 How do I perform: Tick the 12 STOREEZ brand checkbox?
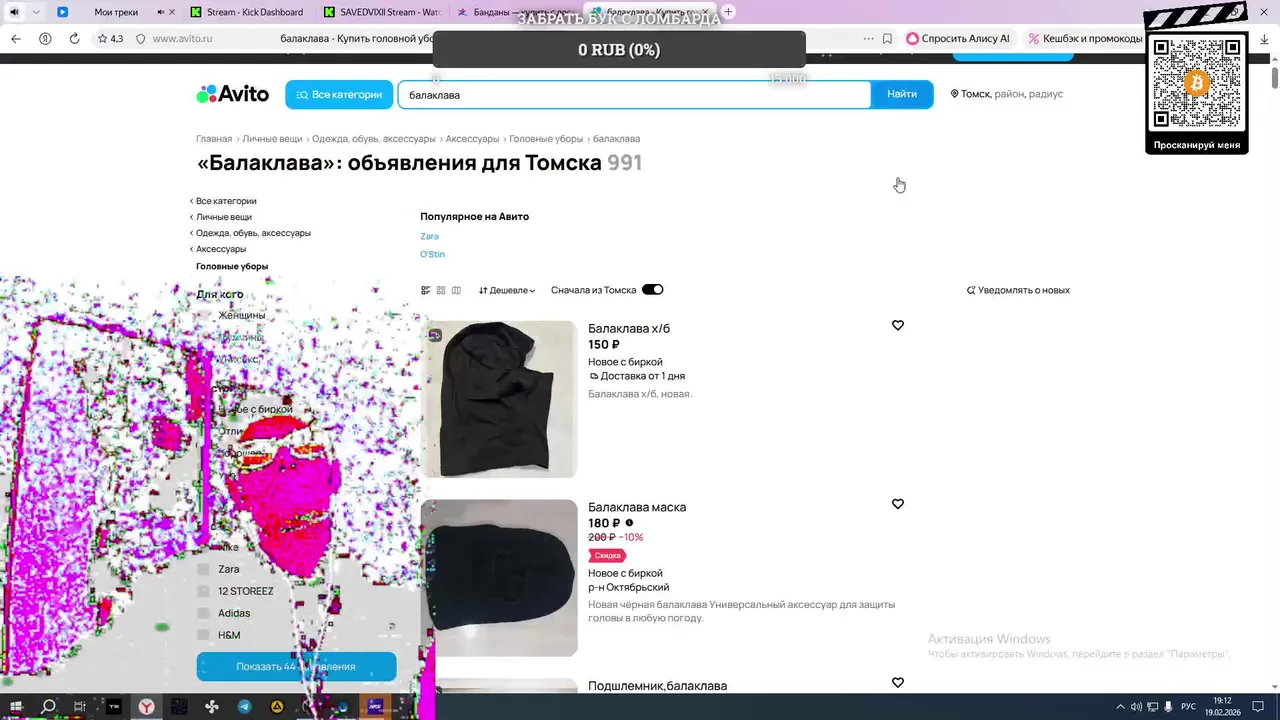tap(204, 591)
